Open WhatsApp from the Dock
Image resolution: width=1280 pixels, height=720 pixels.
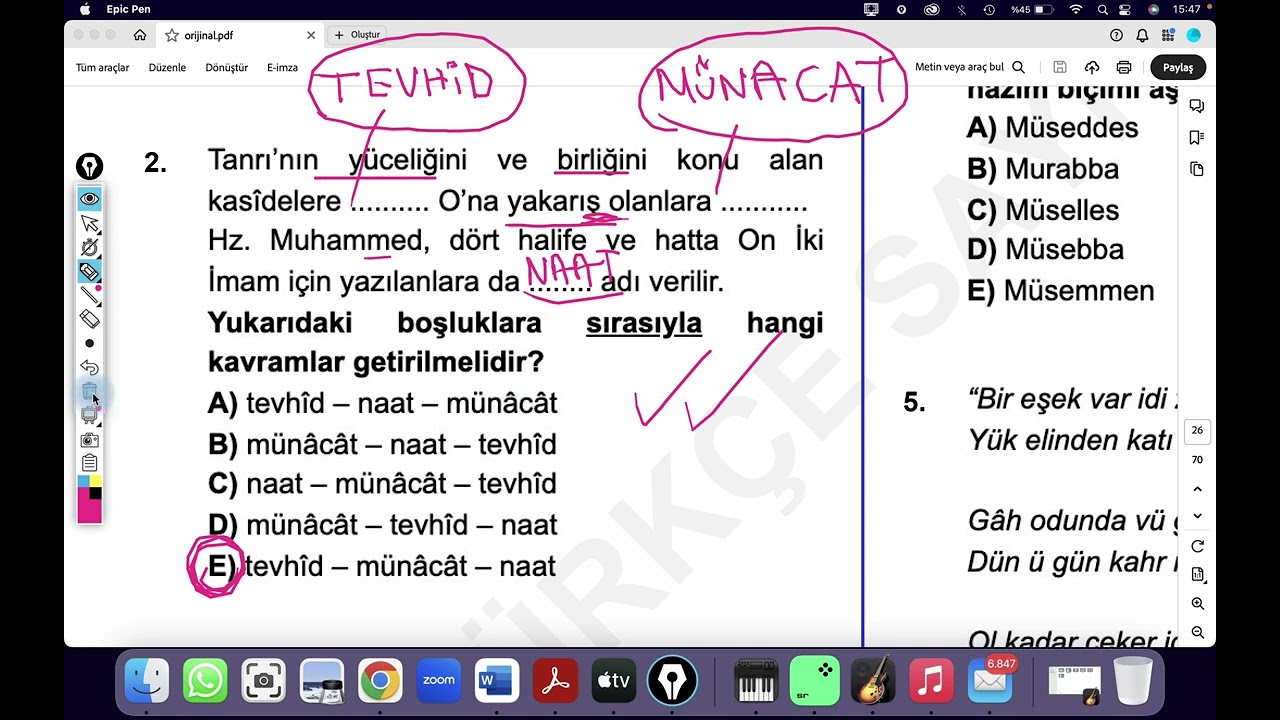point(205,682)
